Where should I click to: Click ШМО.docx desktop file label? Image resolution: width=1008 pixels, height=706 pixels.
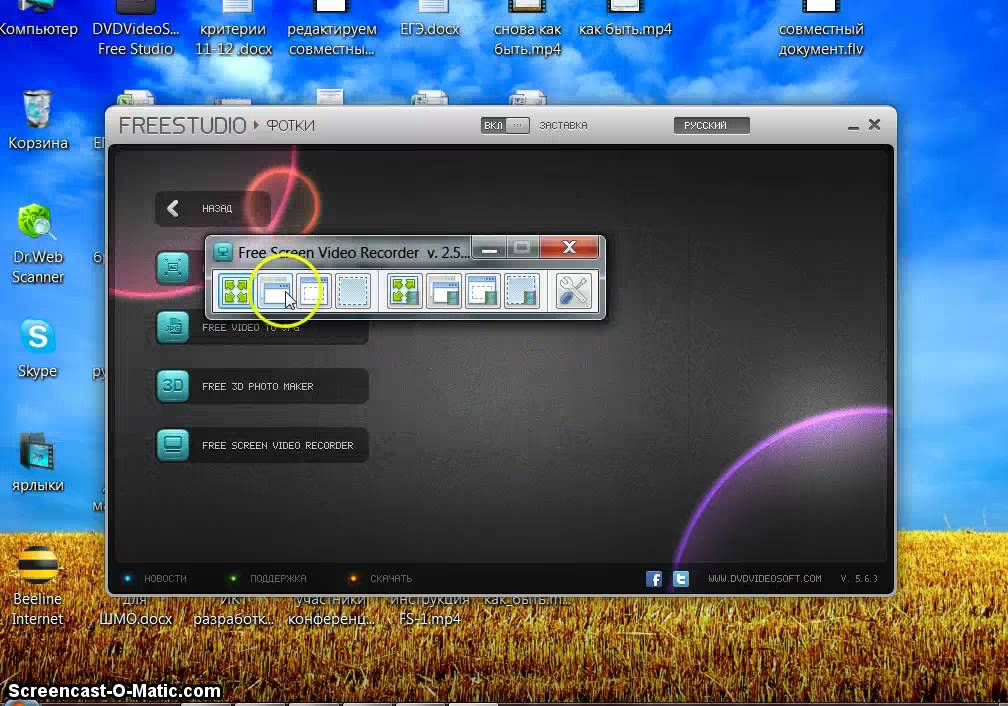click(x=136, y=619)
